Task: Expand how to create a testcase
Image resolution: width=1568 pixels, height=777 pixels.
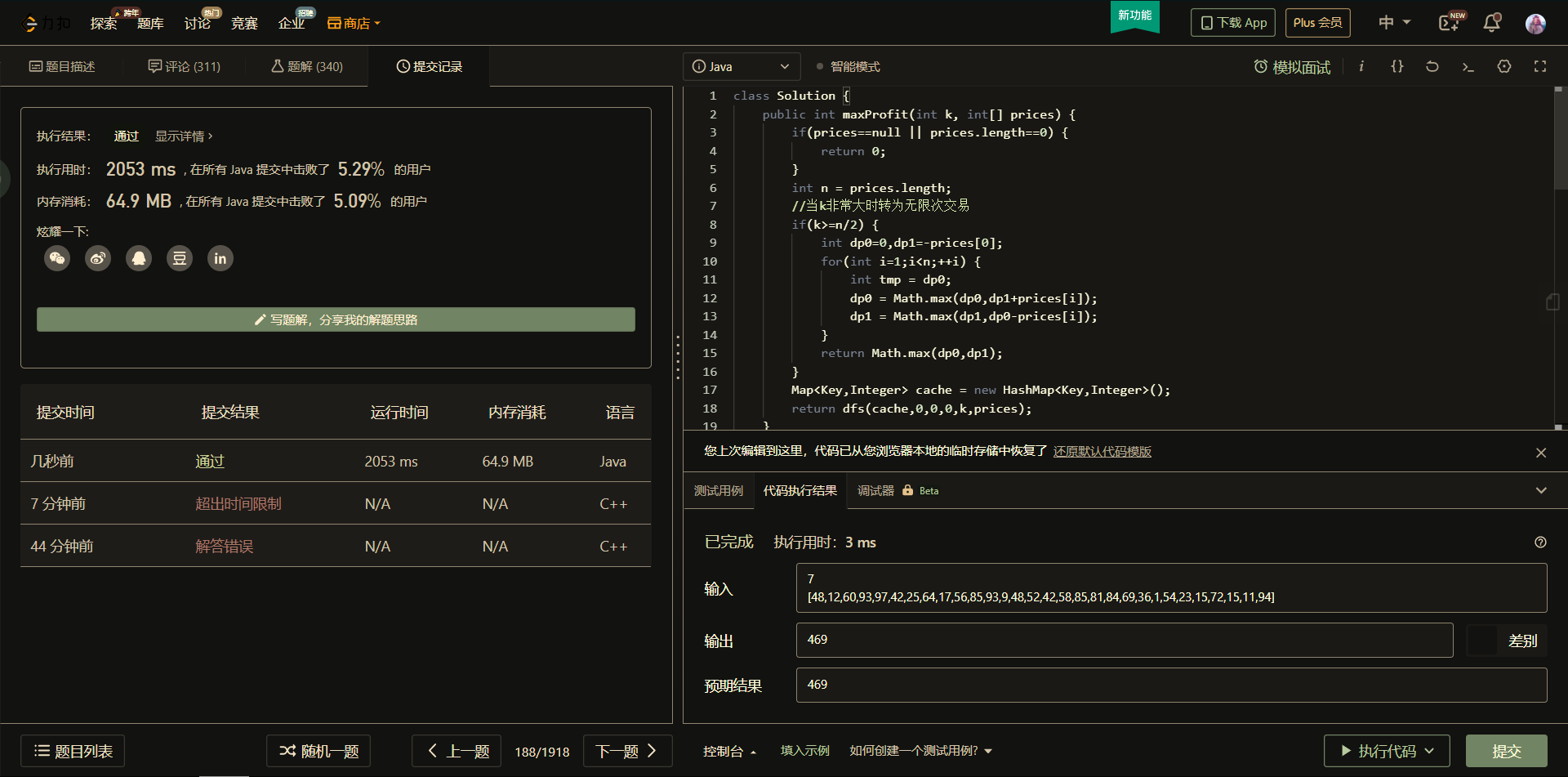Action: coord(920,751)
